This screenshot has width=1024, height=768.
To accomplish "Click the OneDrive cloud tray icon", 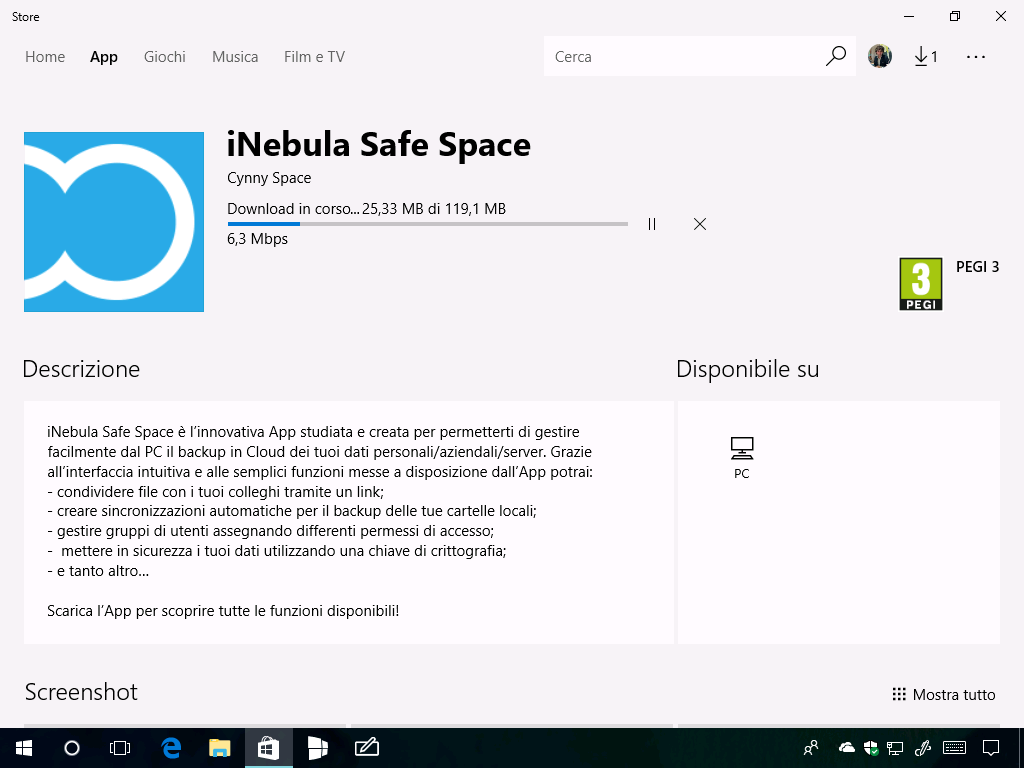I will coord(846,747).
